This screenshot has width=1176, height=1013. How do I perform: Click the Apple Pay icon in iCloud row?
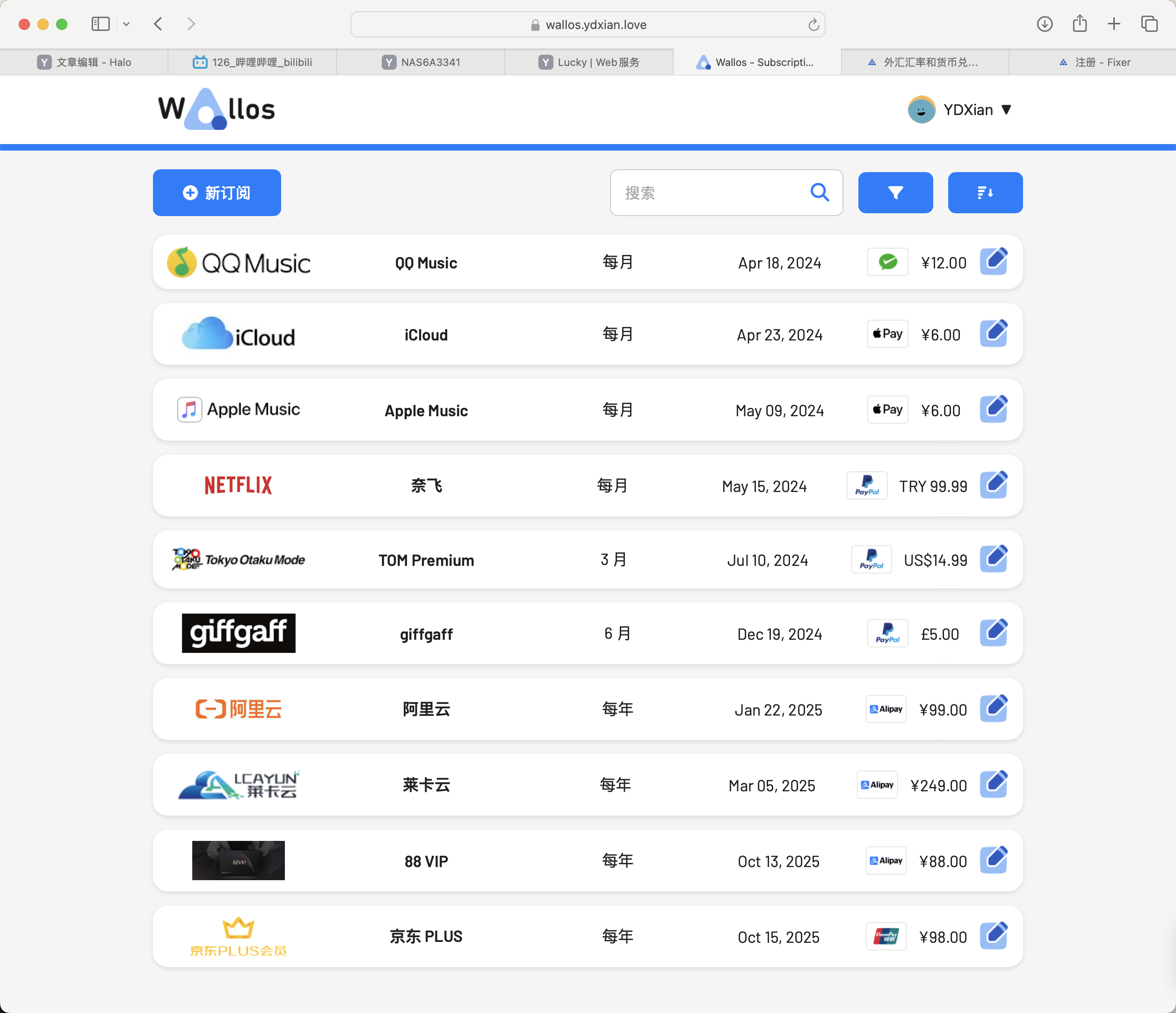[887, 334]
